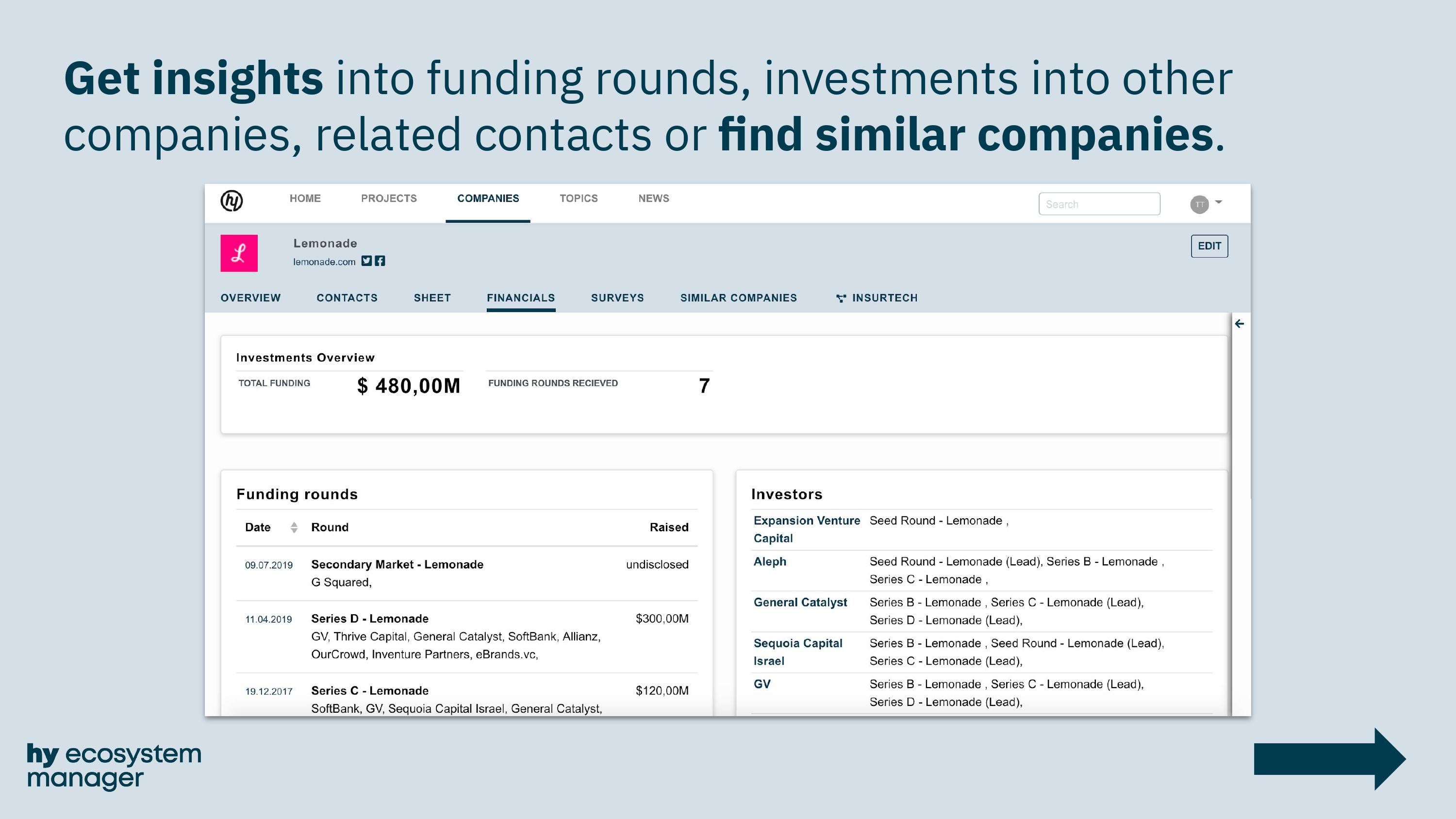Click the user avatar icon
The height and width of the screenshot is (819, 1456).
point(1199,204)
